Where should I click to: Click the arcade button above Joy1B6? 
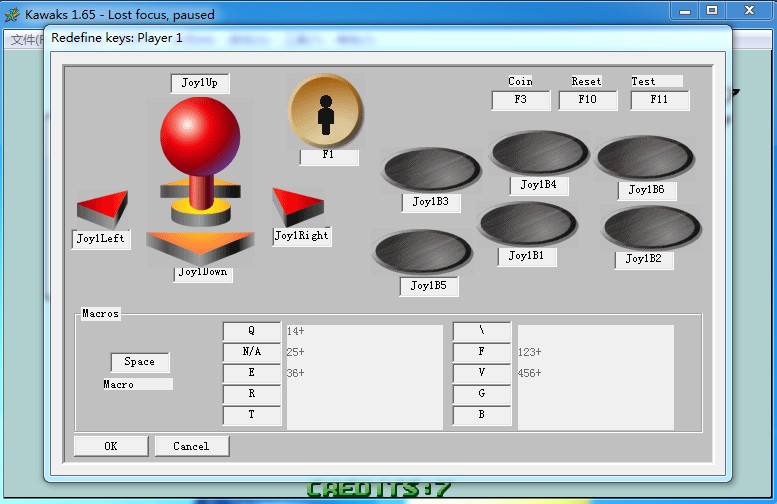[645, 158]
